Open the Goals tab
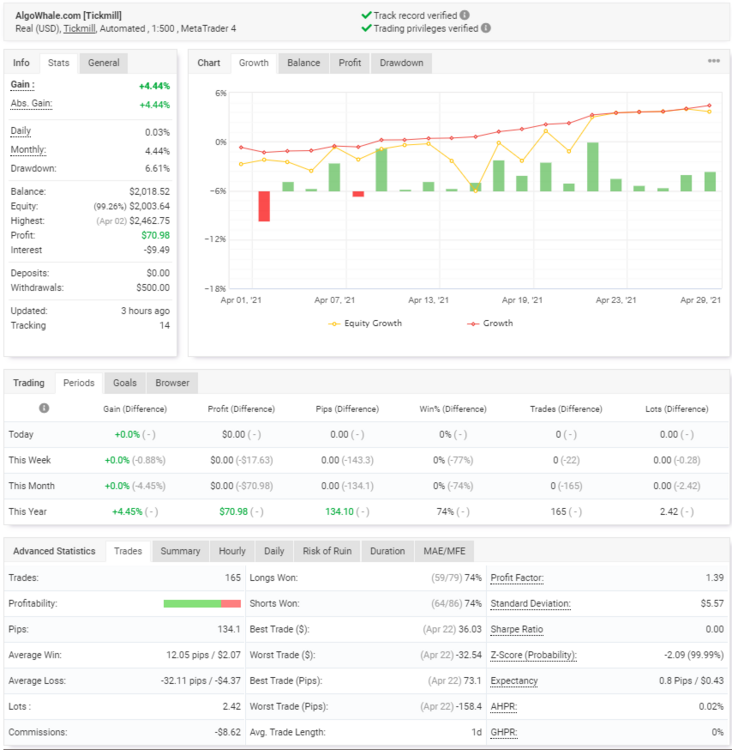 (x=125, y=383)
